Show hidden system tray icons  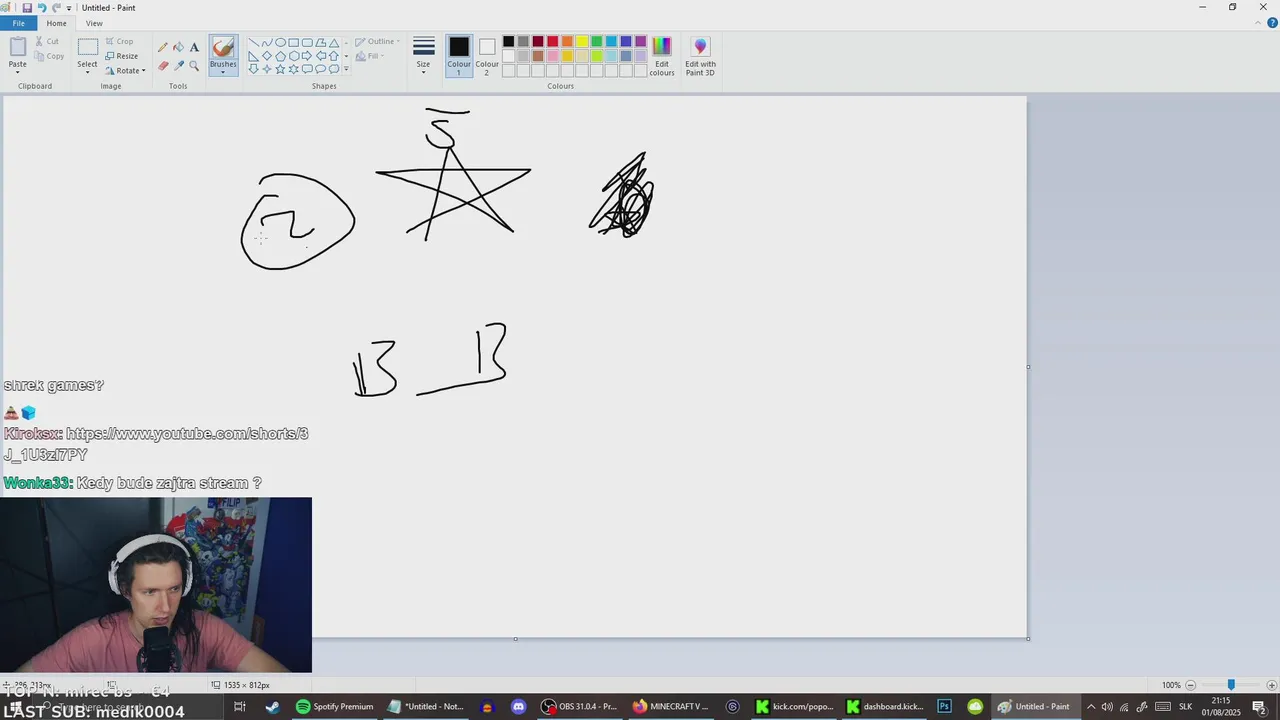click(x=1090, y=707)
